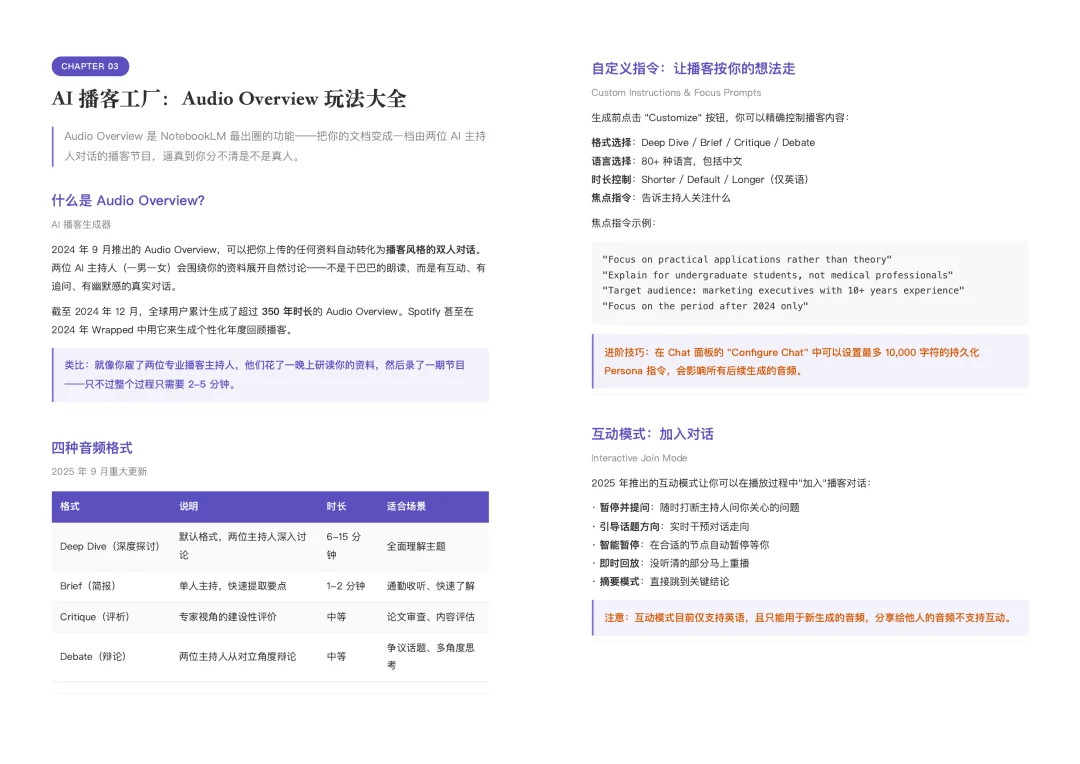Select the Brief（简报）table row
The height and width of the screenshot is (764, 1080).
coord(270,586)
